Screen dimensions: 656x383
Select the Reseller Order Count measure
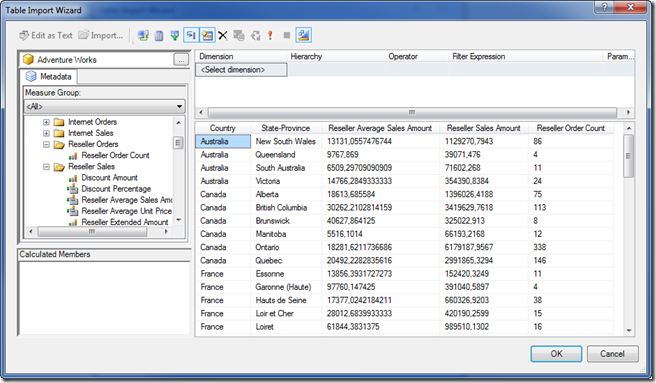coord(115,156)
